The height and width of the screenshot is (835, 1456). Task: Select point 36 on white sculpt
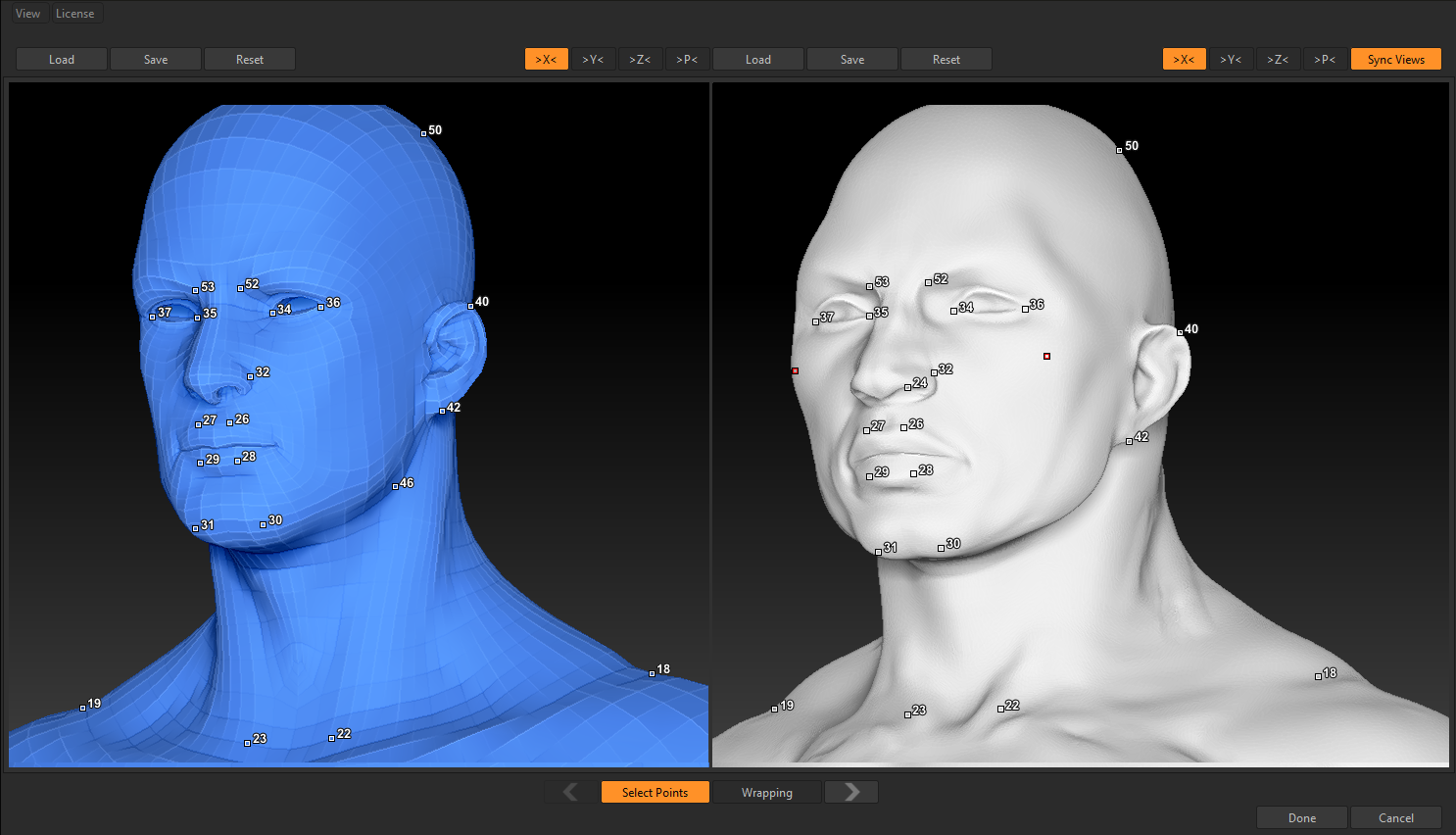[1025, 309]
